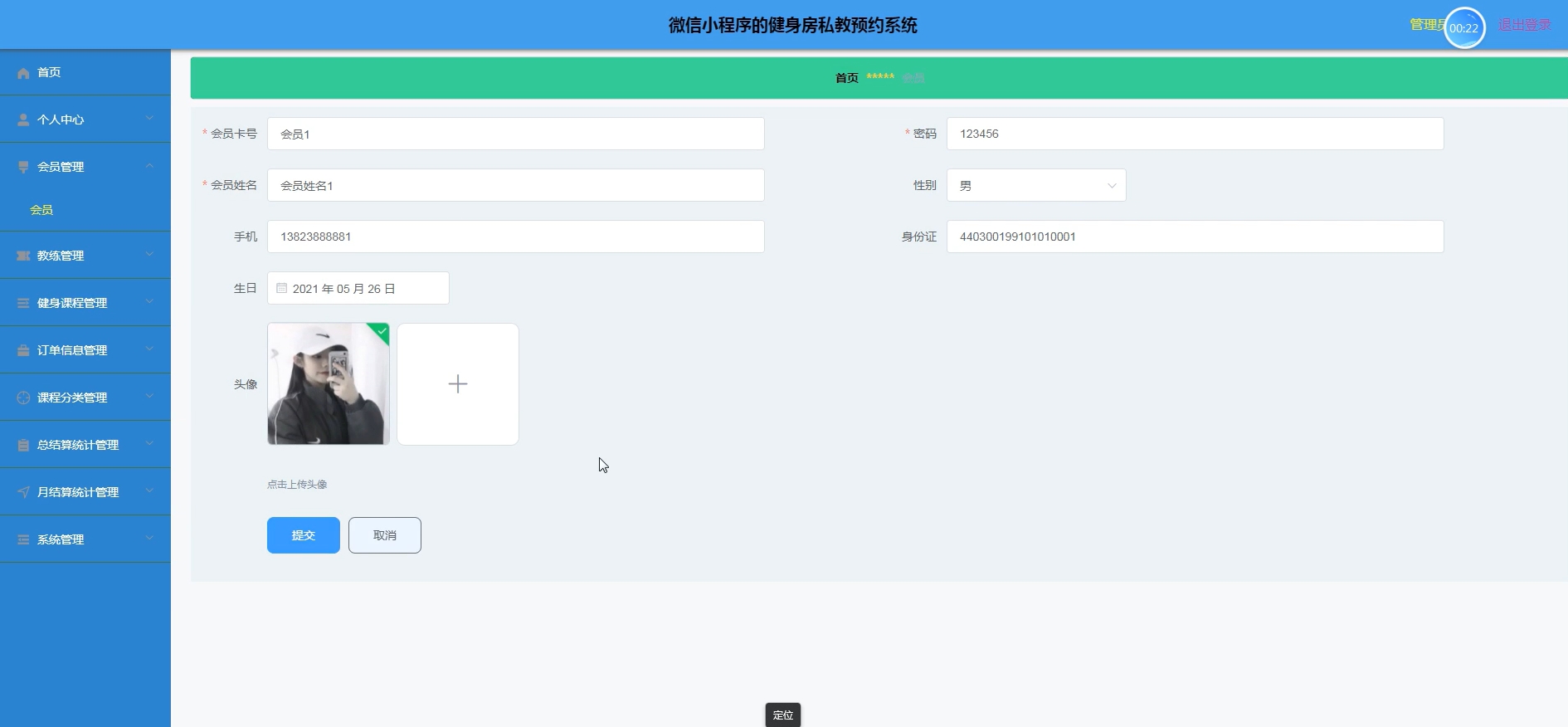The image size is (1568, 727).
Task: Click the 订单信息管理 briefcase icon
Action: [x=23, y=350]
